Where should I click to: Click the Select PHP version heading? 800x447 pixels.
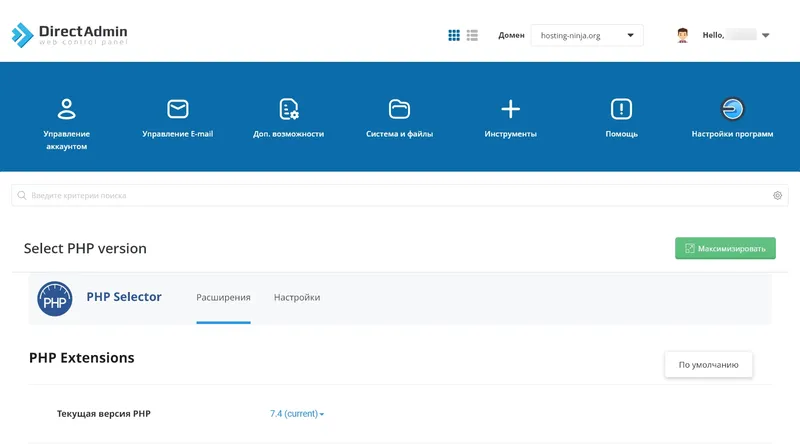[85, 249]
